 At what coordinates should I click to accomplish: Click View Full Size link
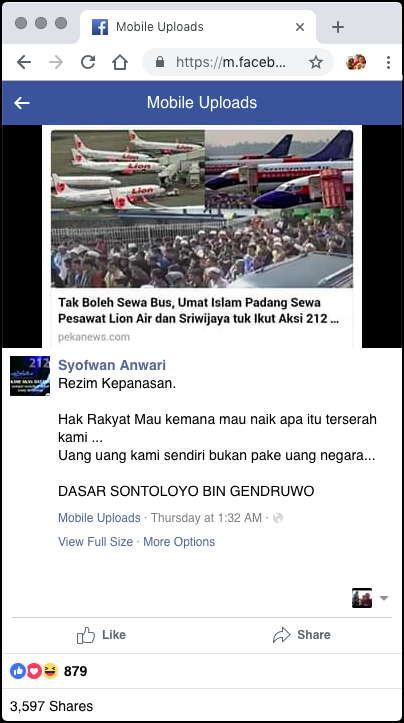[x=95, y=542]
